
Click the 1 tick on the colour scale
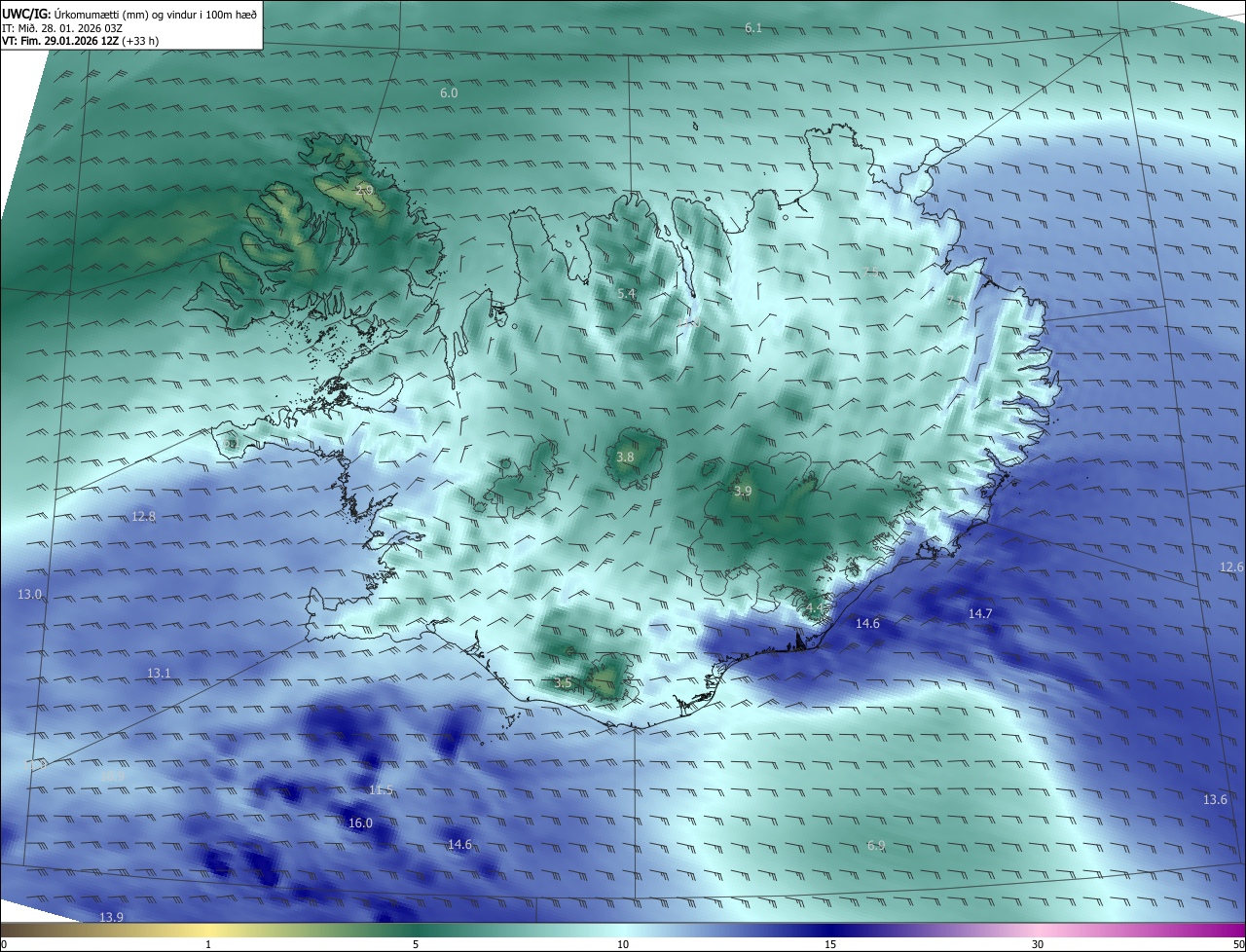click(x=209, y=944)
